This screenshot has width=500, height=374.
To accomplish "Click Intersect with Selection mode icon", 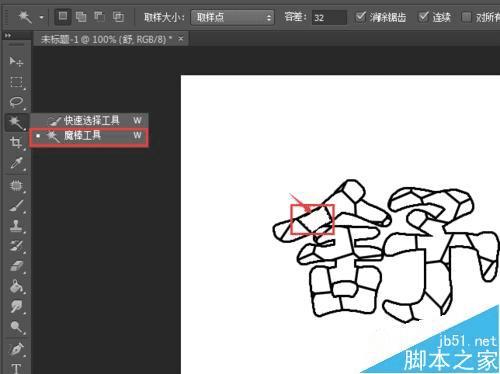I will (x=118, y=17).
